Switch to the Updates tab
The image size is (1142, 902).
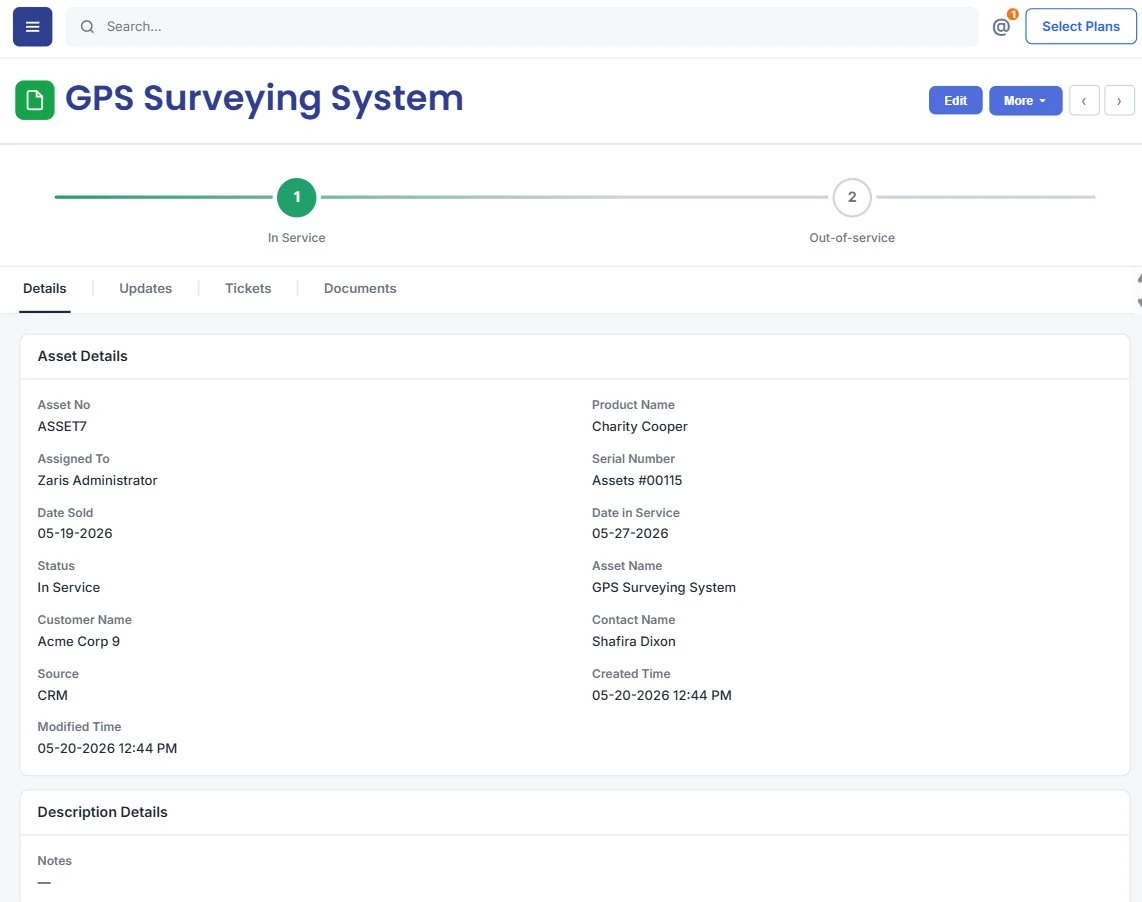146,289
